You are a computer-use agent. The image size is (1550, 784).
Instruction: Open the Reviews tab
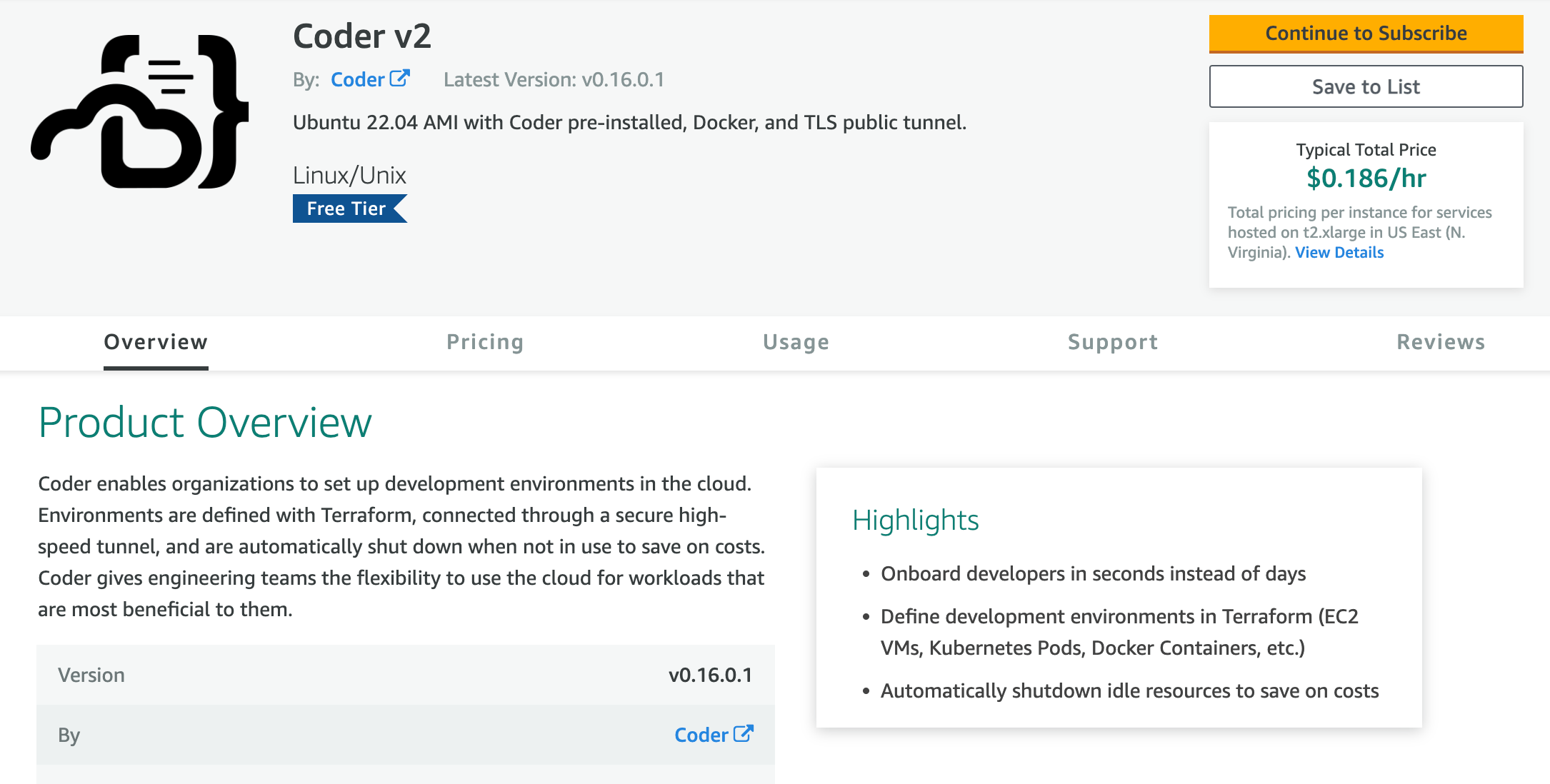click(1441, 342)
